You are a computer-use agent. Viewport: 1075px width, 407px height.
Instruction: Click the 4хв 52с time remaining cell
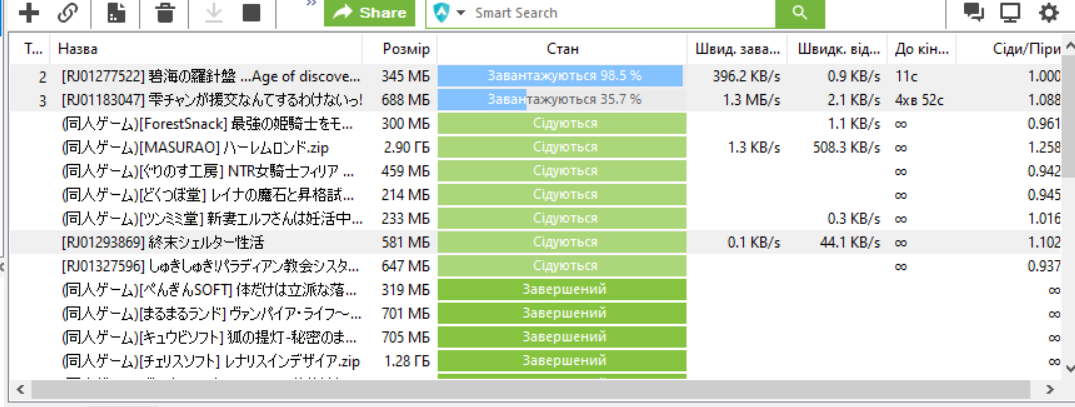click(x=919, y=100)
